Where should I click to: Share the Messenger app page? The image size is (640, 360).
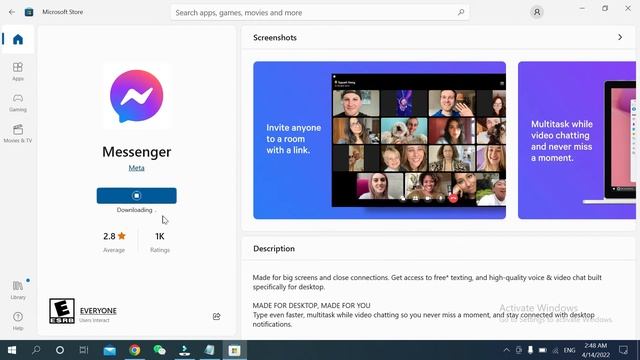click(x=217, y=316)
